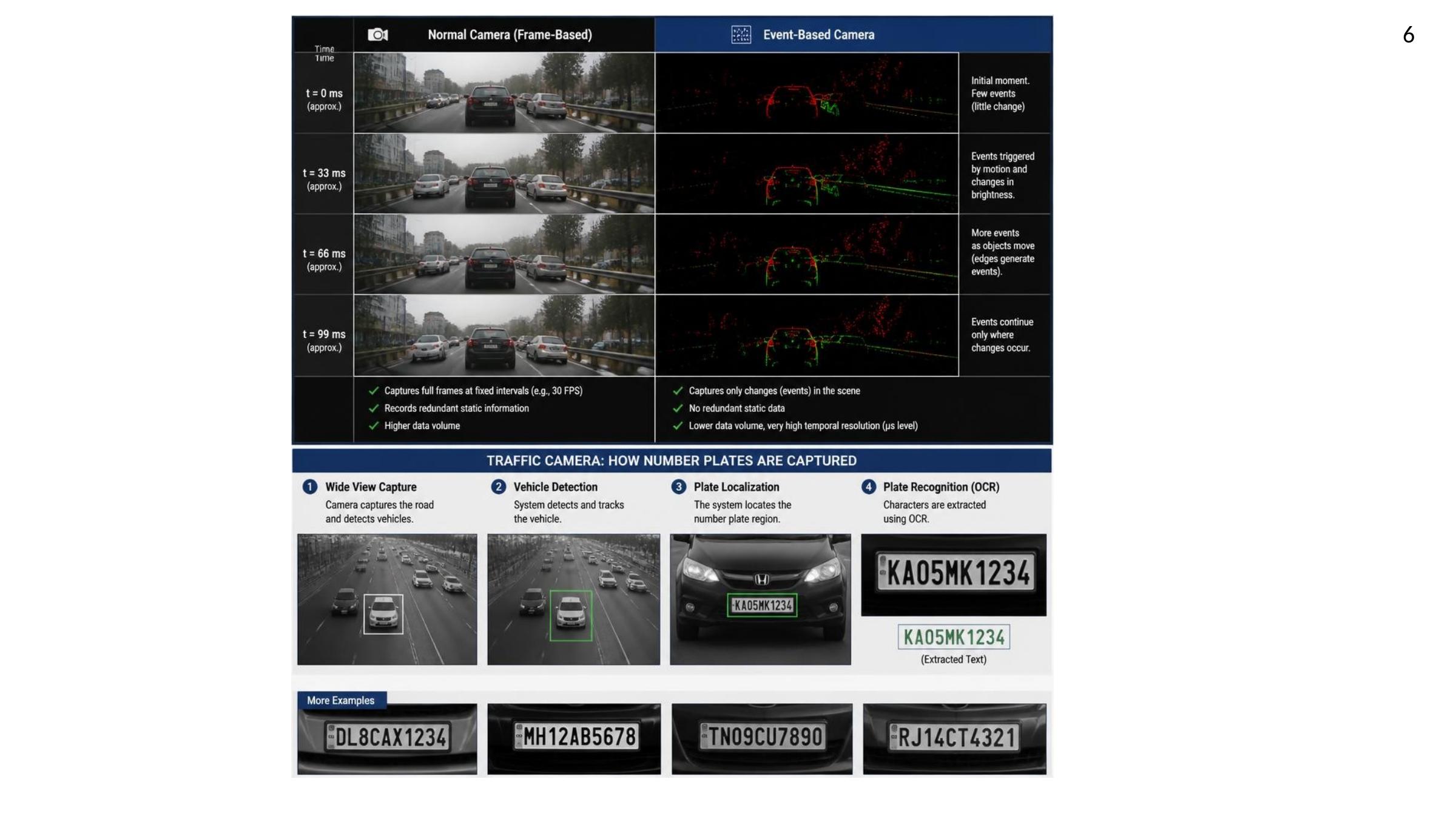Click 'Camera captures the road' description

[379, 511]
